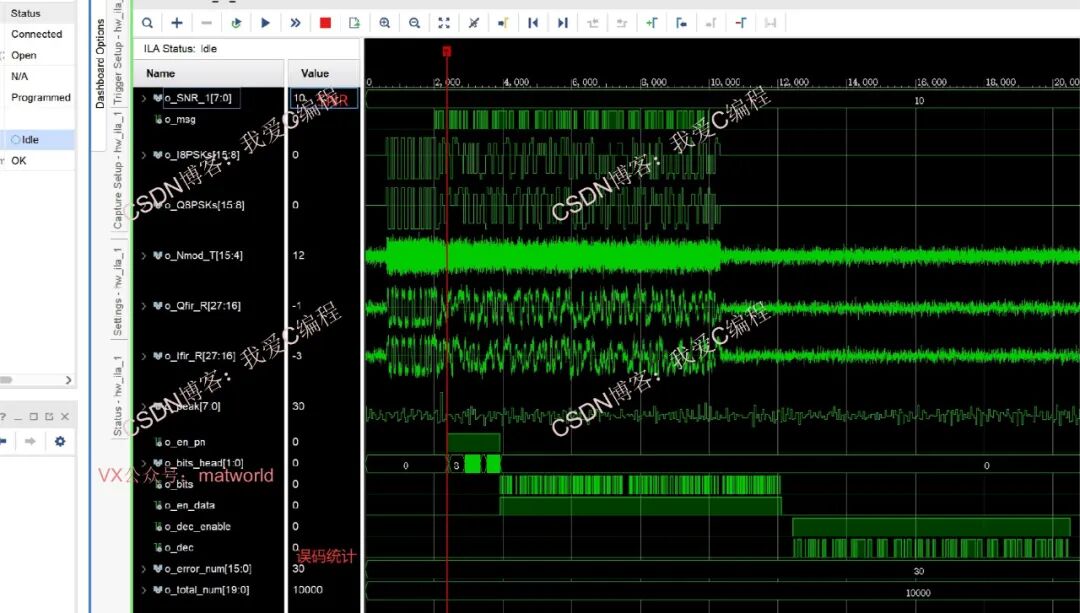Image resolution: width=1080 pixels, height=613 pixels.
Task: Click the Go to cursor icon
Action: pyautogui.click(x=503, y=23)
